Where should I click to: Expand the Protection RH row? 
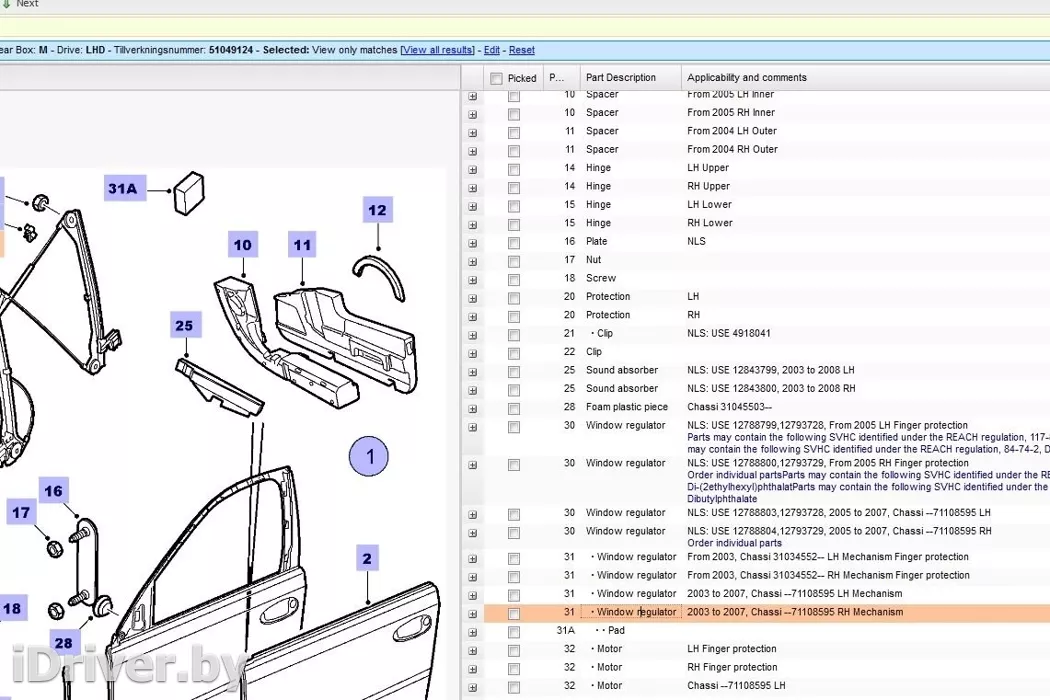473,317
